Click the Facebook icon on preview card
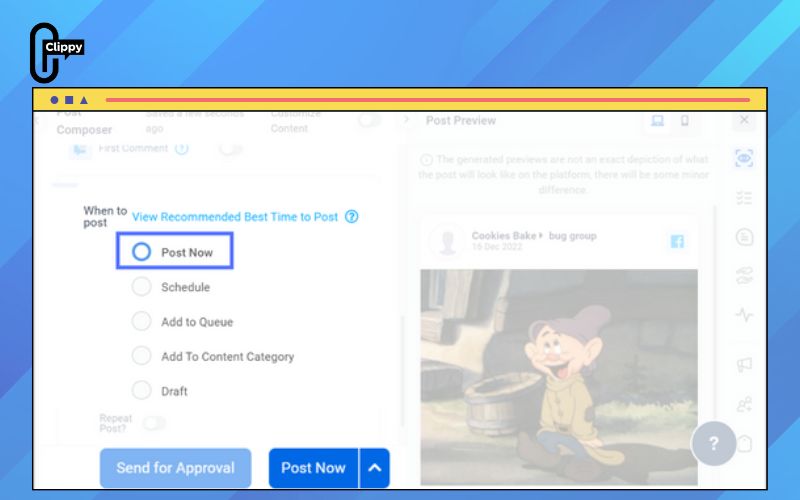The image size is (800, 500). [677, 241]
